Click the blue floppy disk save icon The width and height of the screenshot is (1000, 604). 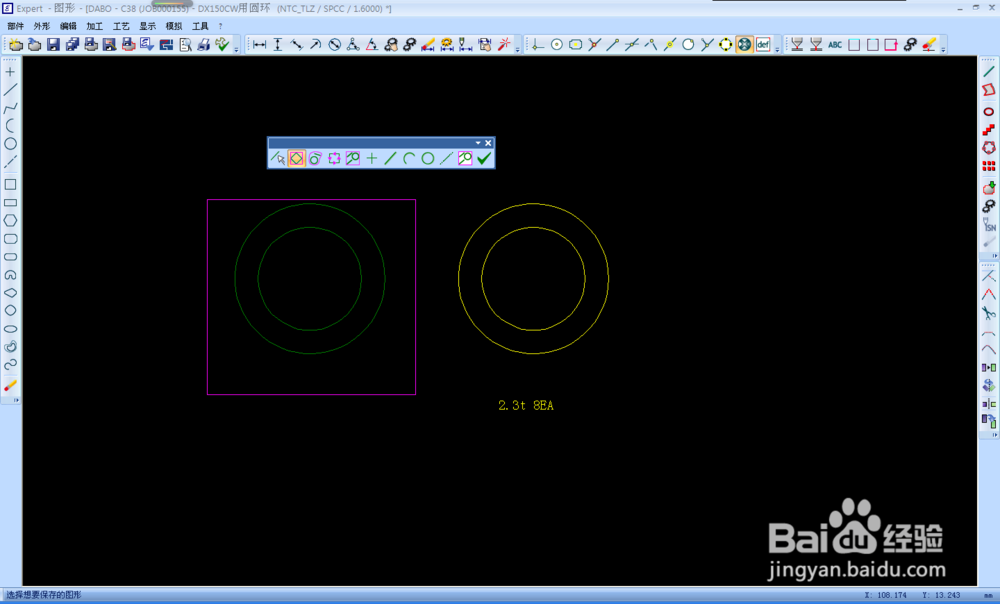(x=54, y=45)
